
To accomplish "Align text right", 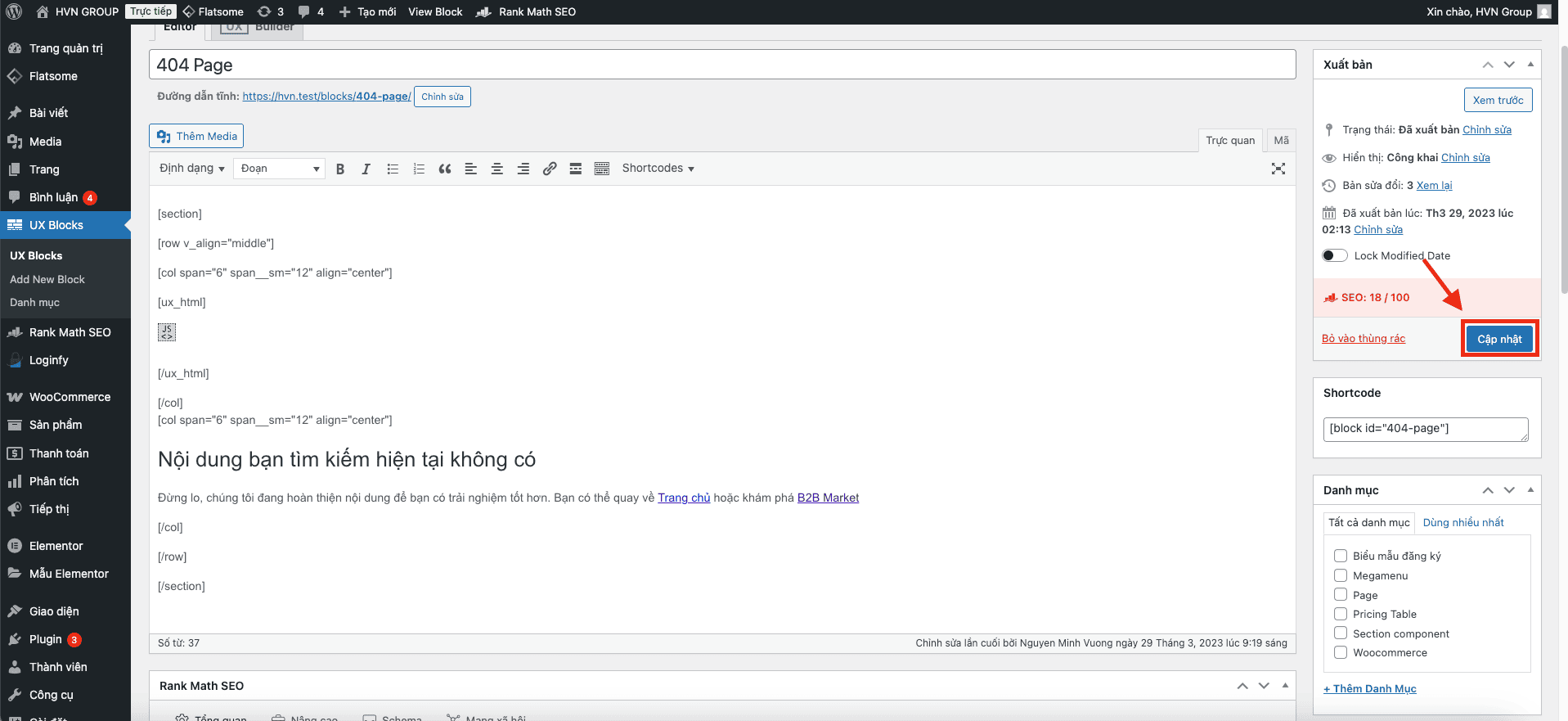I will 523,169.
